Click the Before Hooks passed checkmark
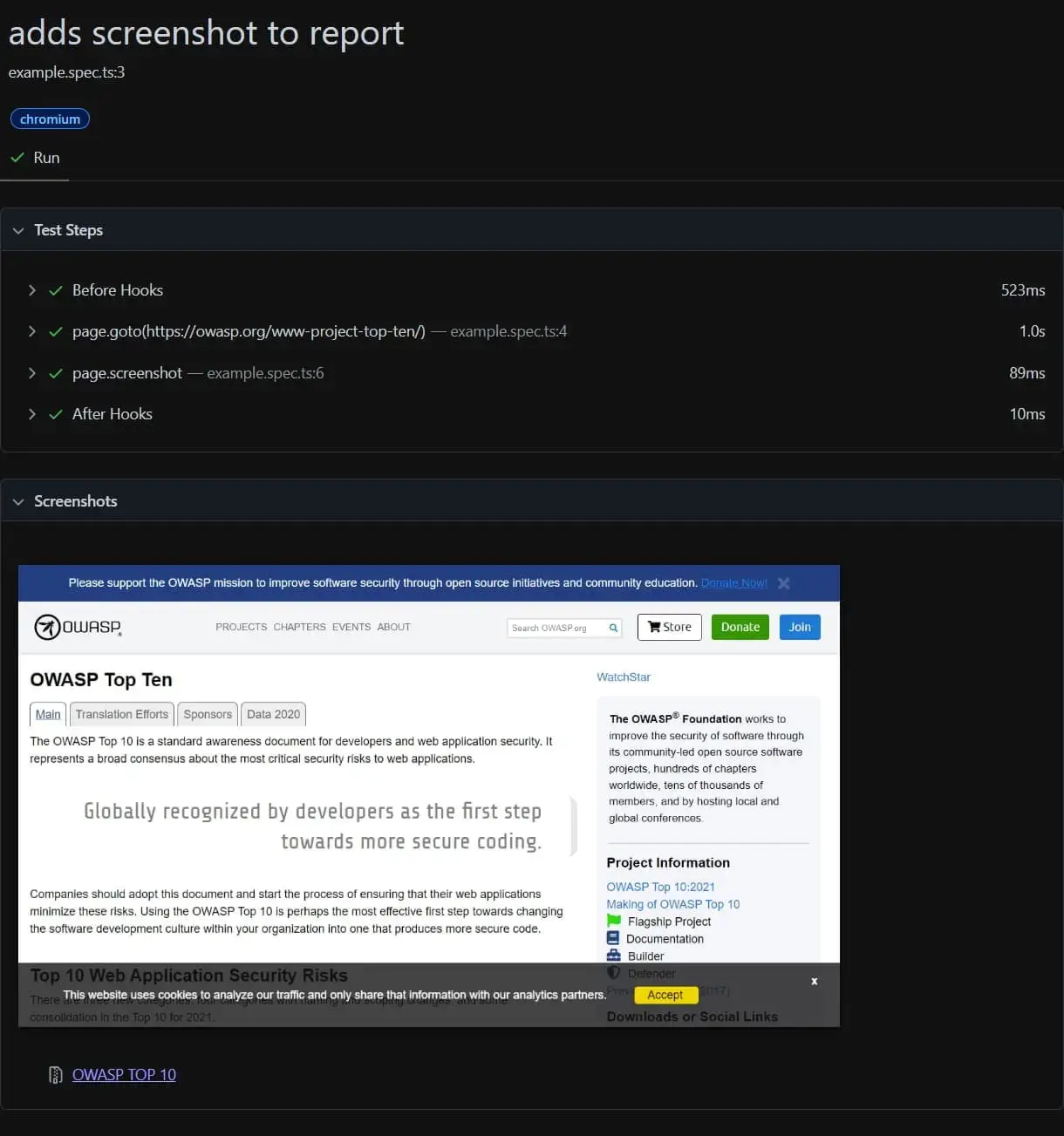This screenshot has height=1136, width=1064. pos(56,290)
